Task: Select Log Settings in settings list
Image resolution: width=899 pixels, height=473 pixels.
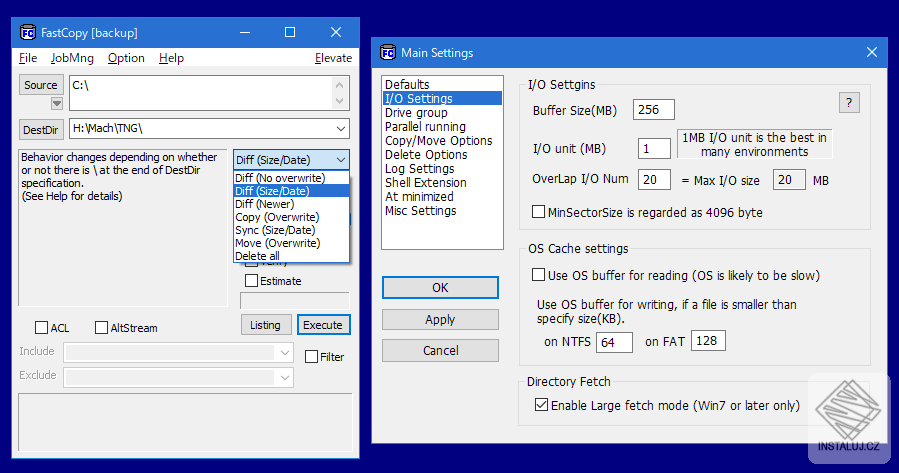Action: (442, 169)
